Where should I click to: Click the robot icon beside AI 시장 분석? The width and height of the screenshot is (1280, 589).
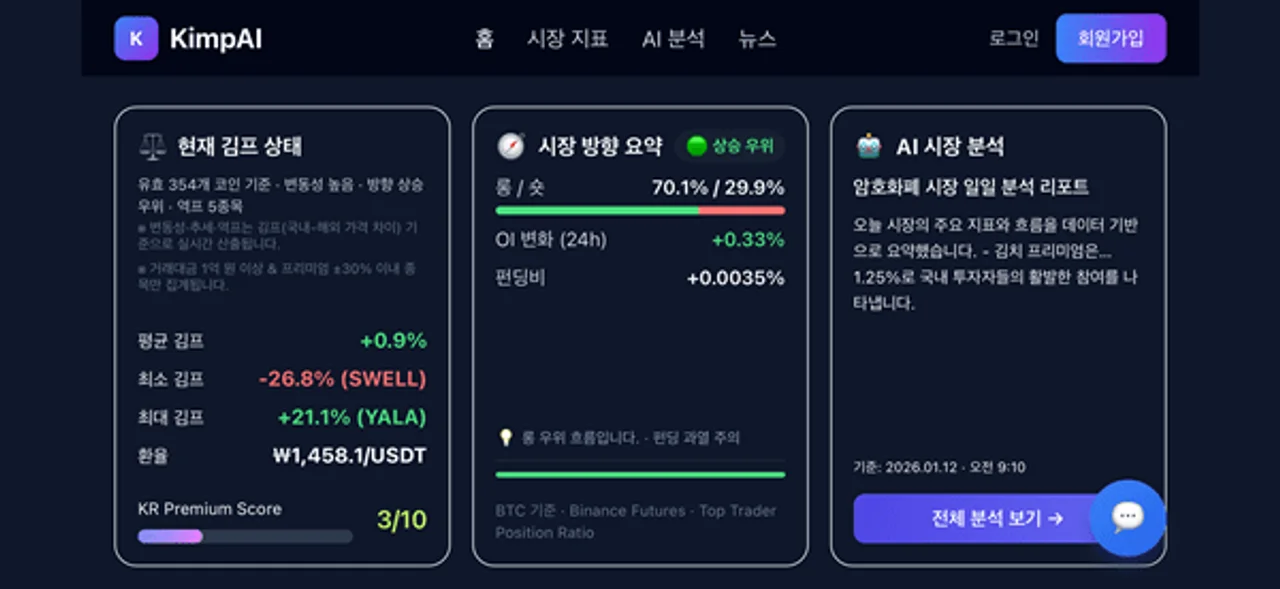(868, 146)
